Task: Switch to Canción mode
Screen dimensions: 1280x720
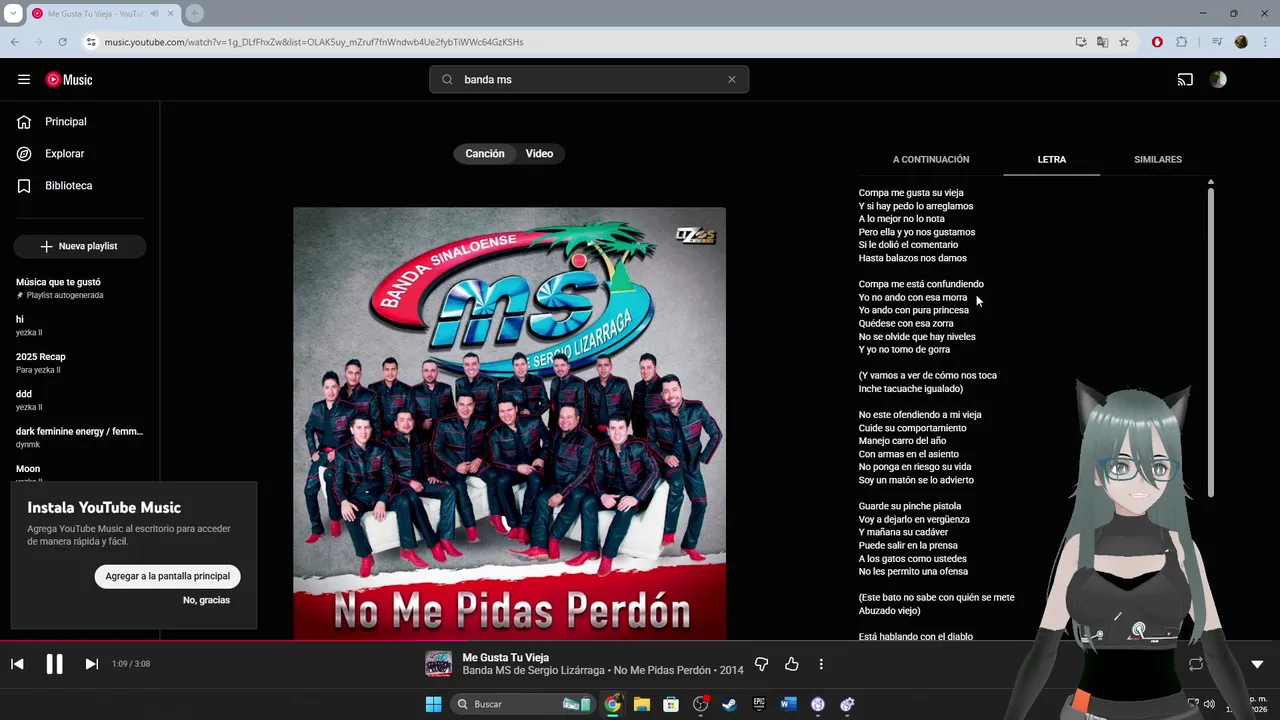Action: 485,153
